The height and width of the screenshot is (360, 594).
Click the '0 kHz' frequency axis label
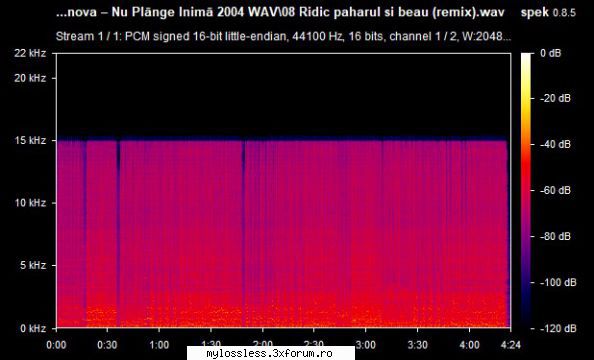33,328
